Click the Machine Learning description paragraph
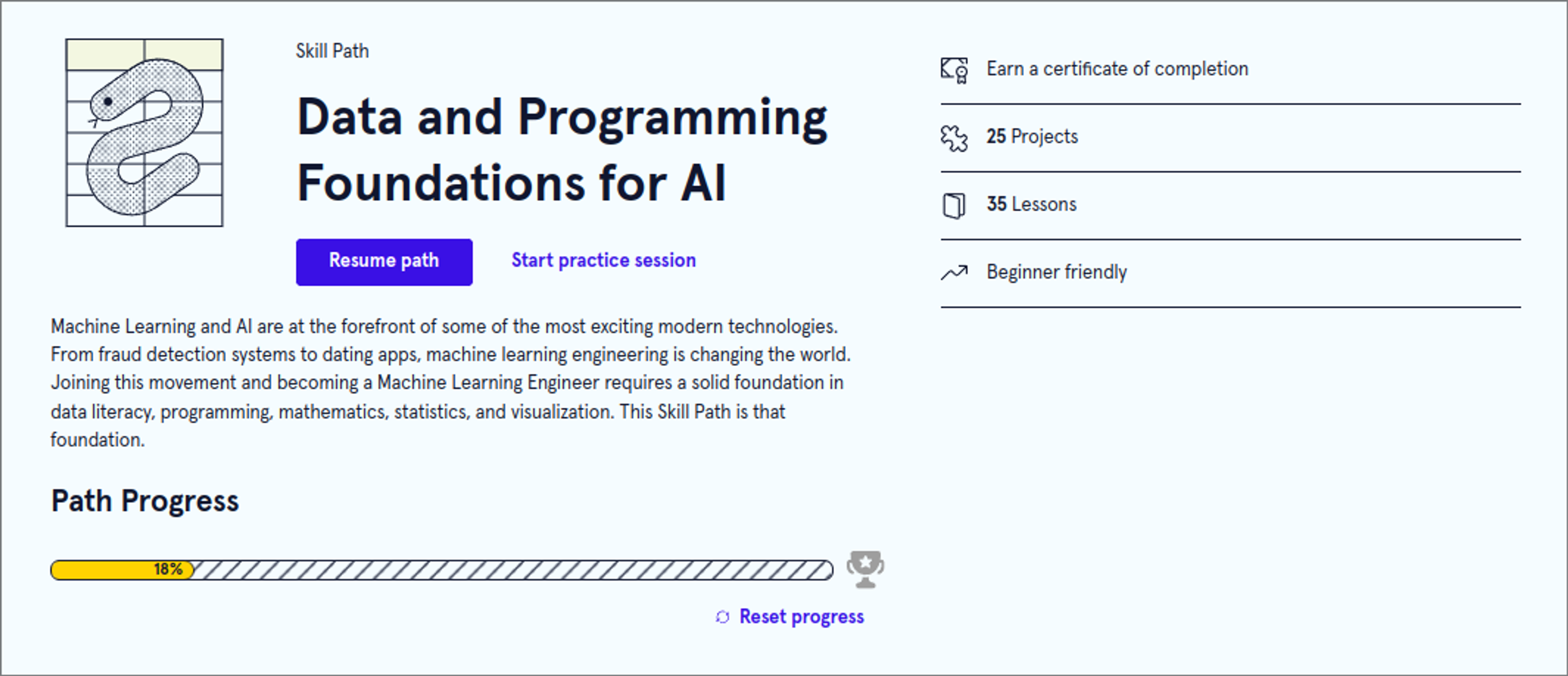Screen dimensions: 1568x676 pyautogui.click(x=450, y=382)
